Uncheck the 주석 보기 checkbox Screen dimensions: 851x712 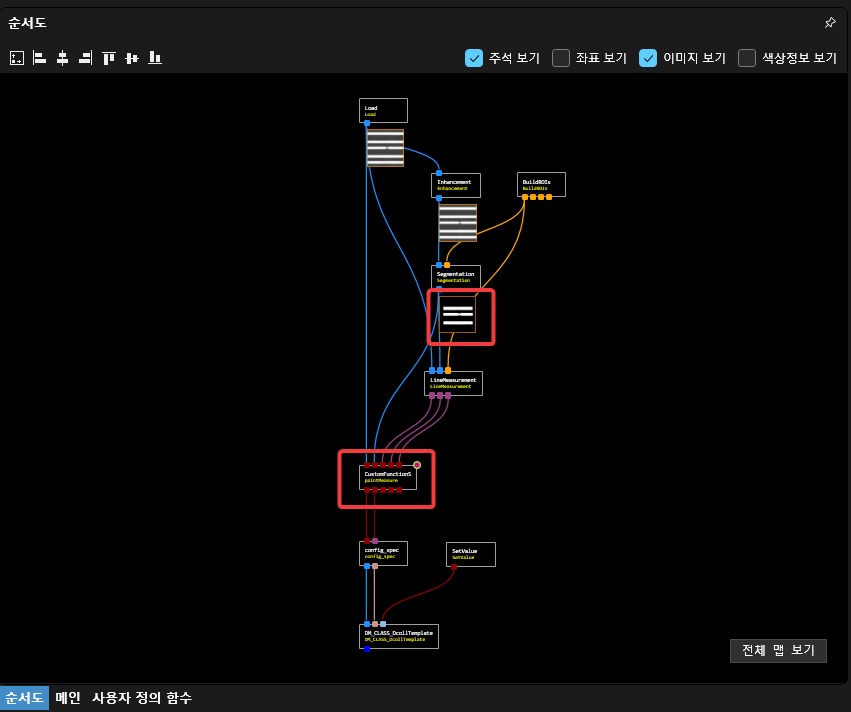coord(474,58)
